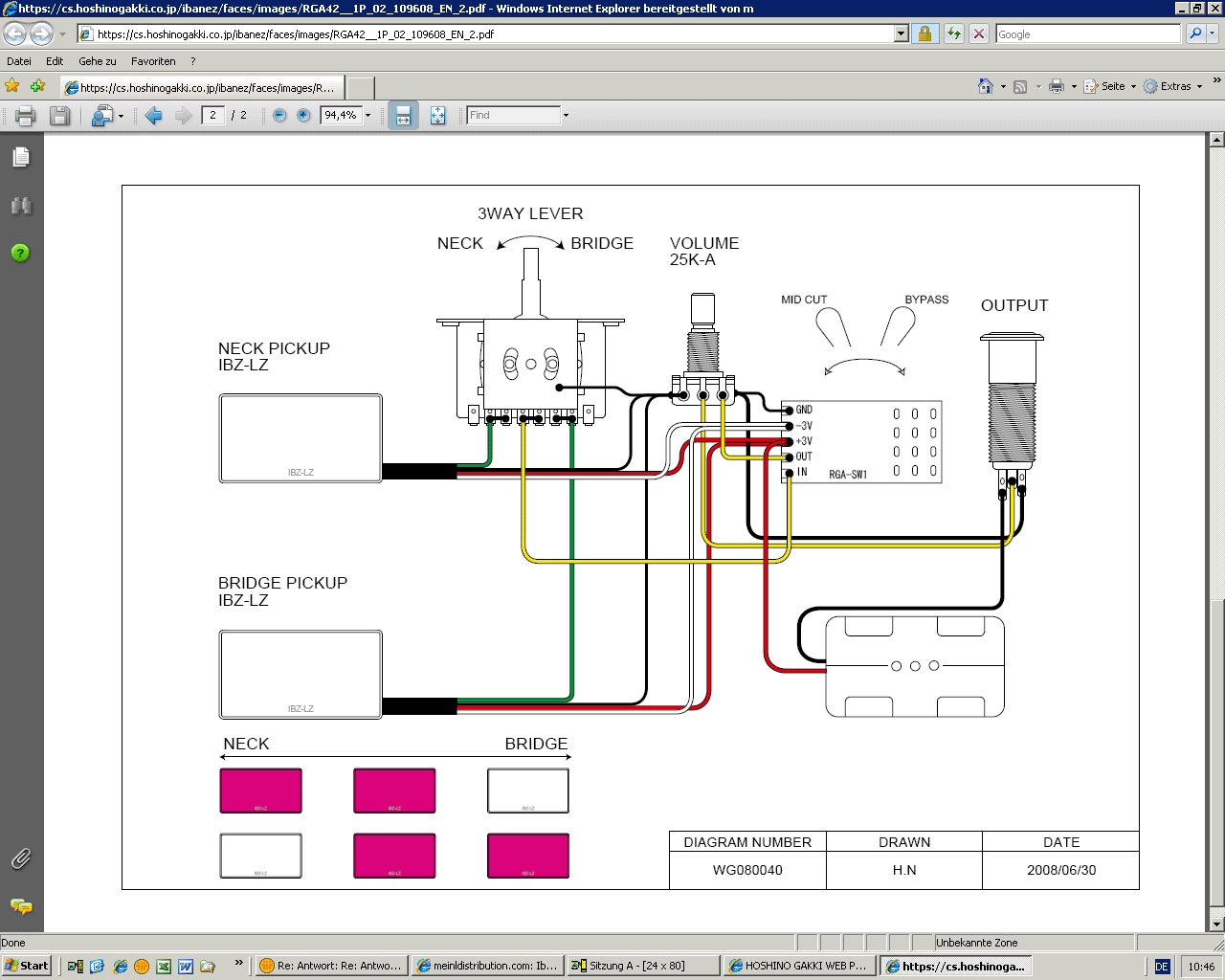The height and width of the screenshot is (980, 1225).
Task: Zoom out with the minus button
Action: pyautogui.click(x=279, y=116)
